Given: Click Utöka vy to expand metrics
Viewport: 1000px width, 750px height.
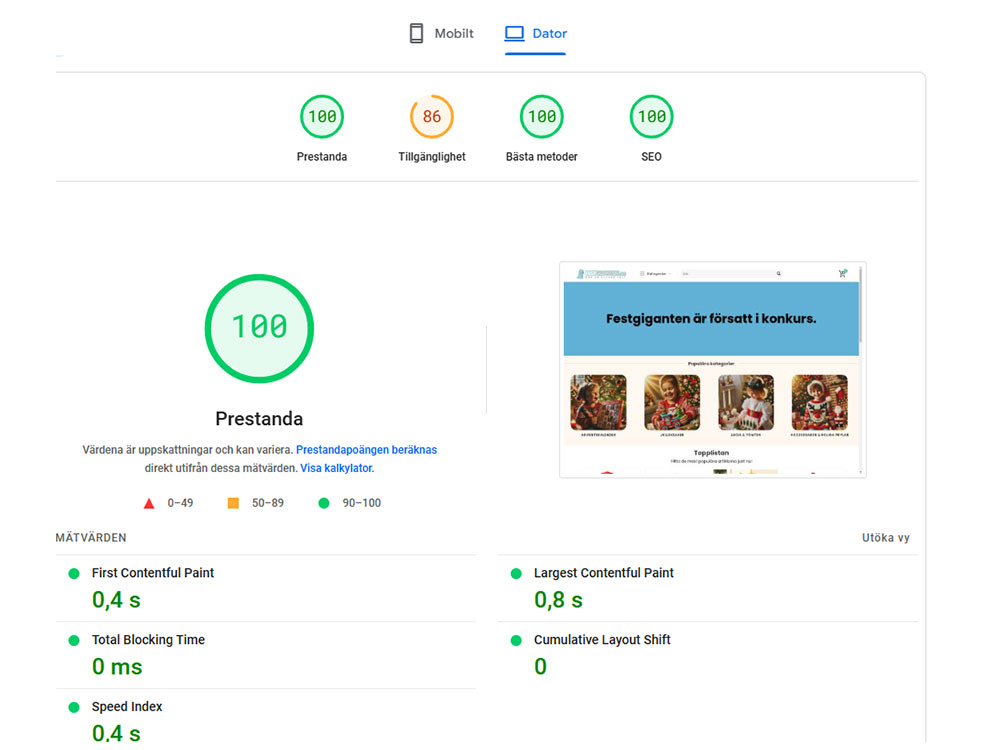Looking at the screenshot, I should [886, 538].
